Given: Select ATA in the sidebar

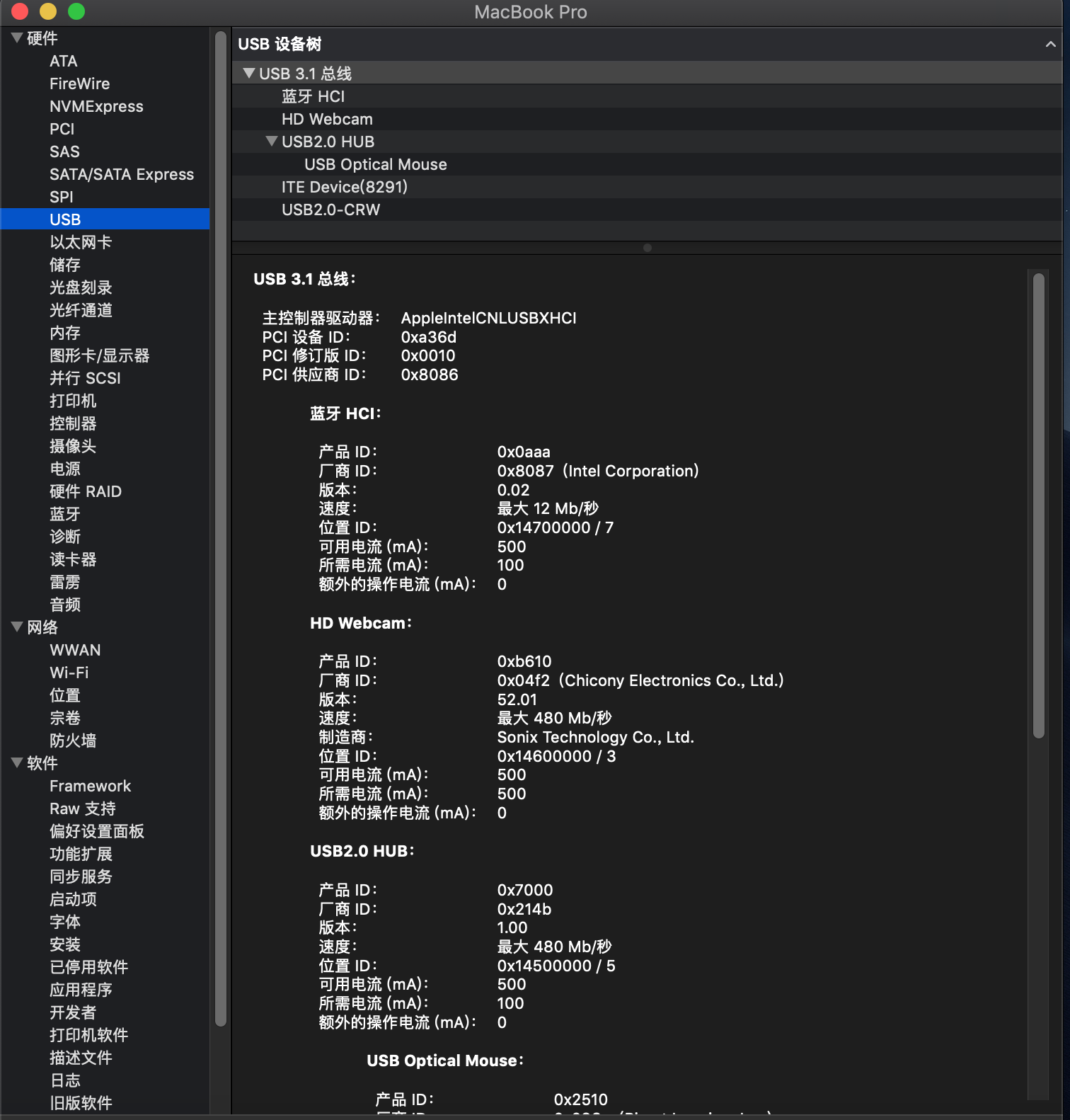Looking at the screenshot, I should [x=64, y=61].
